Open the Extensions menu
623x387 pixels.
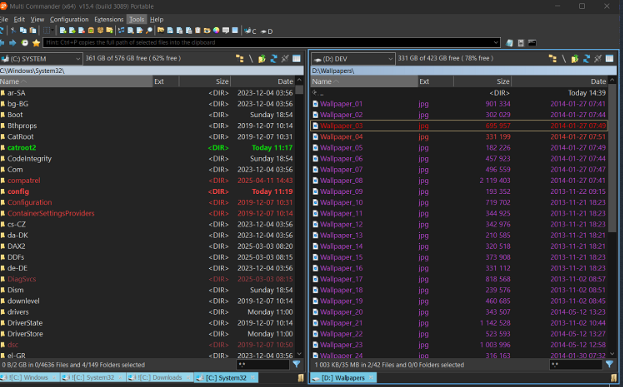click(x=109, y=19)
